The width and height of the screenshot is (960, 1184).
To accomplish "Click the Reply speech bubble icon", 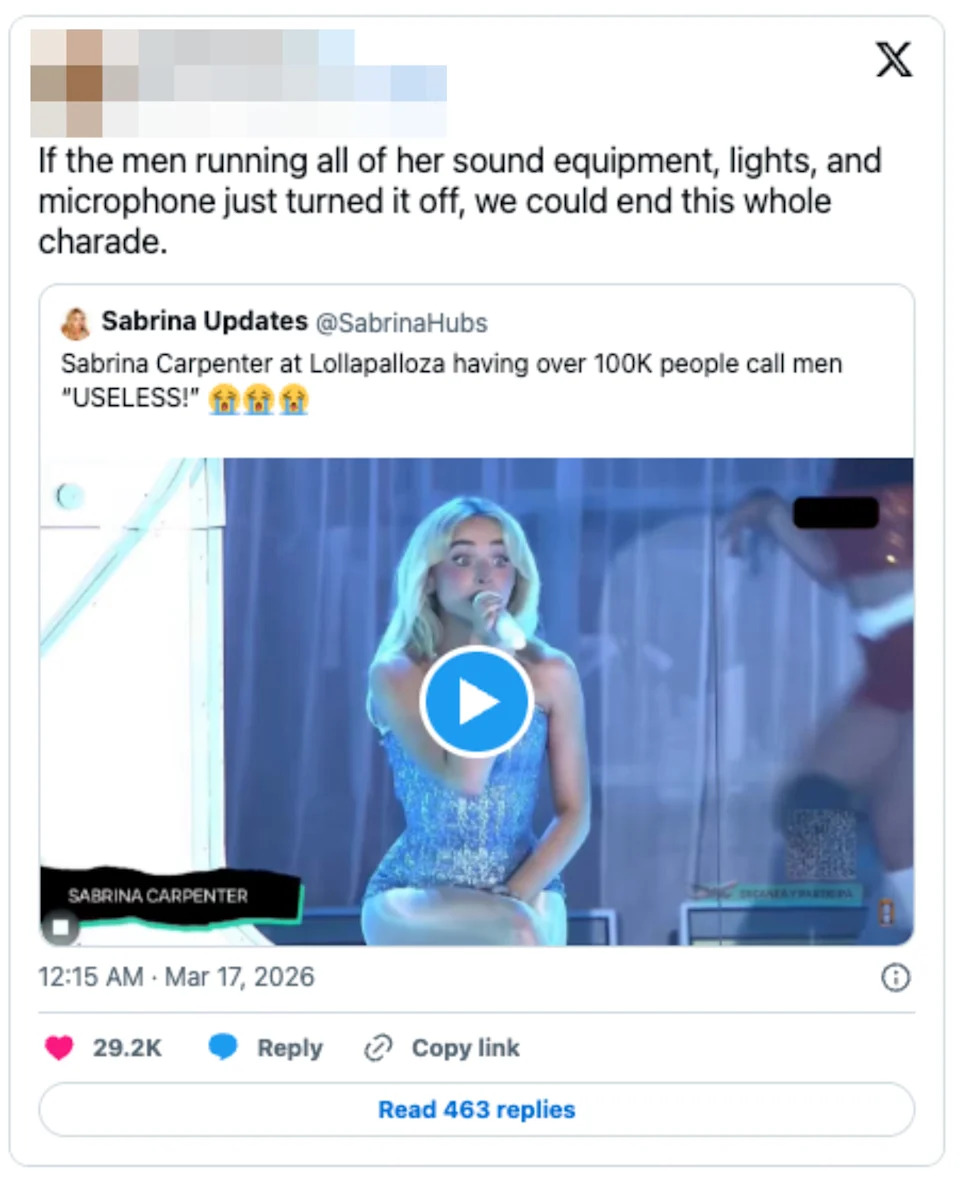I will pos(222,1047).
